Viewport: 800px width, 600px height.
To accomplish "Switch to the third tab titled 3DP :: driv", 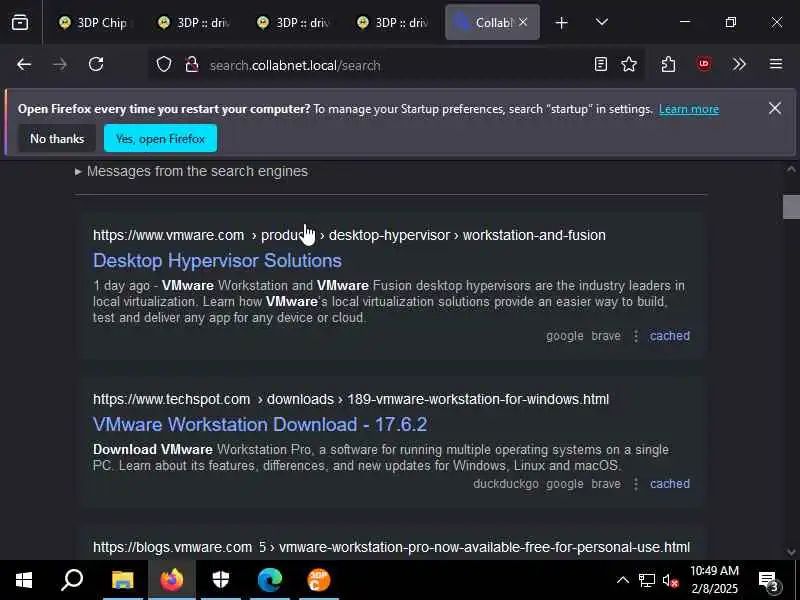I will 293,22.
